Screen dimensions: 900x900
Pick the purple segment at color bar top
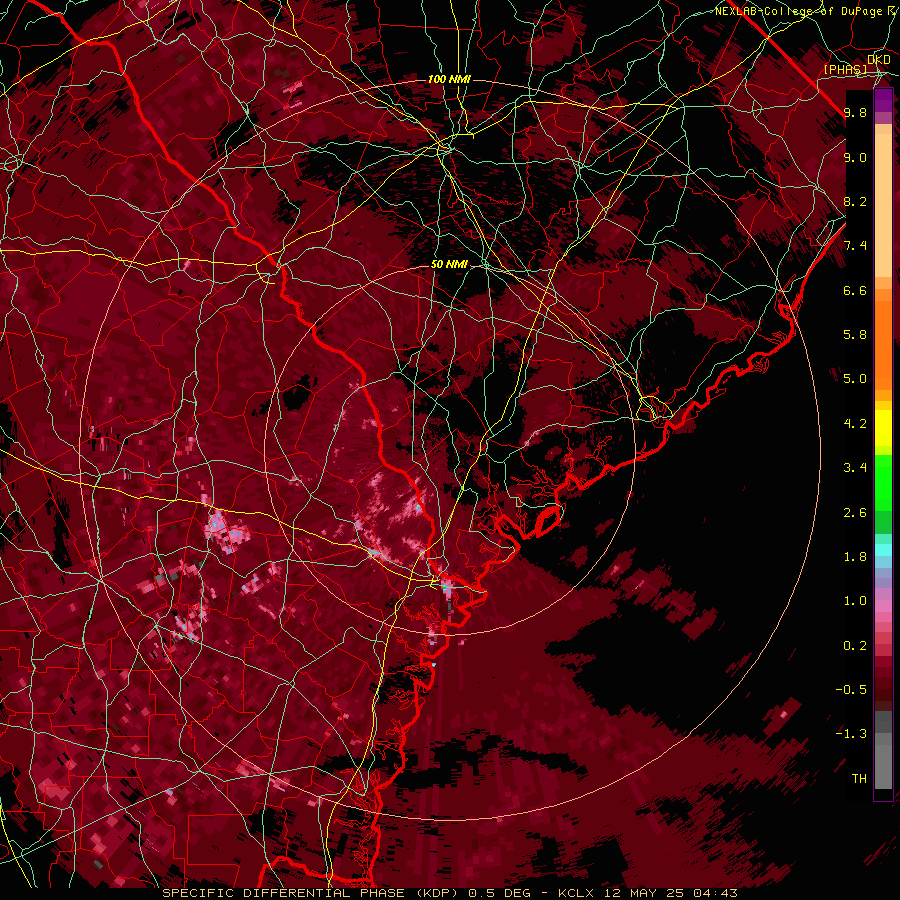(x=883, y=100)
